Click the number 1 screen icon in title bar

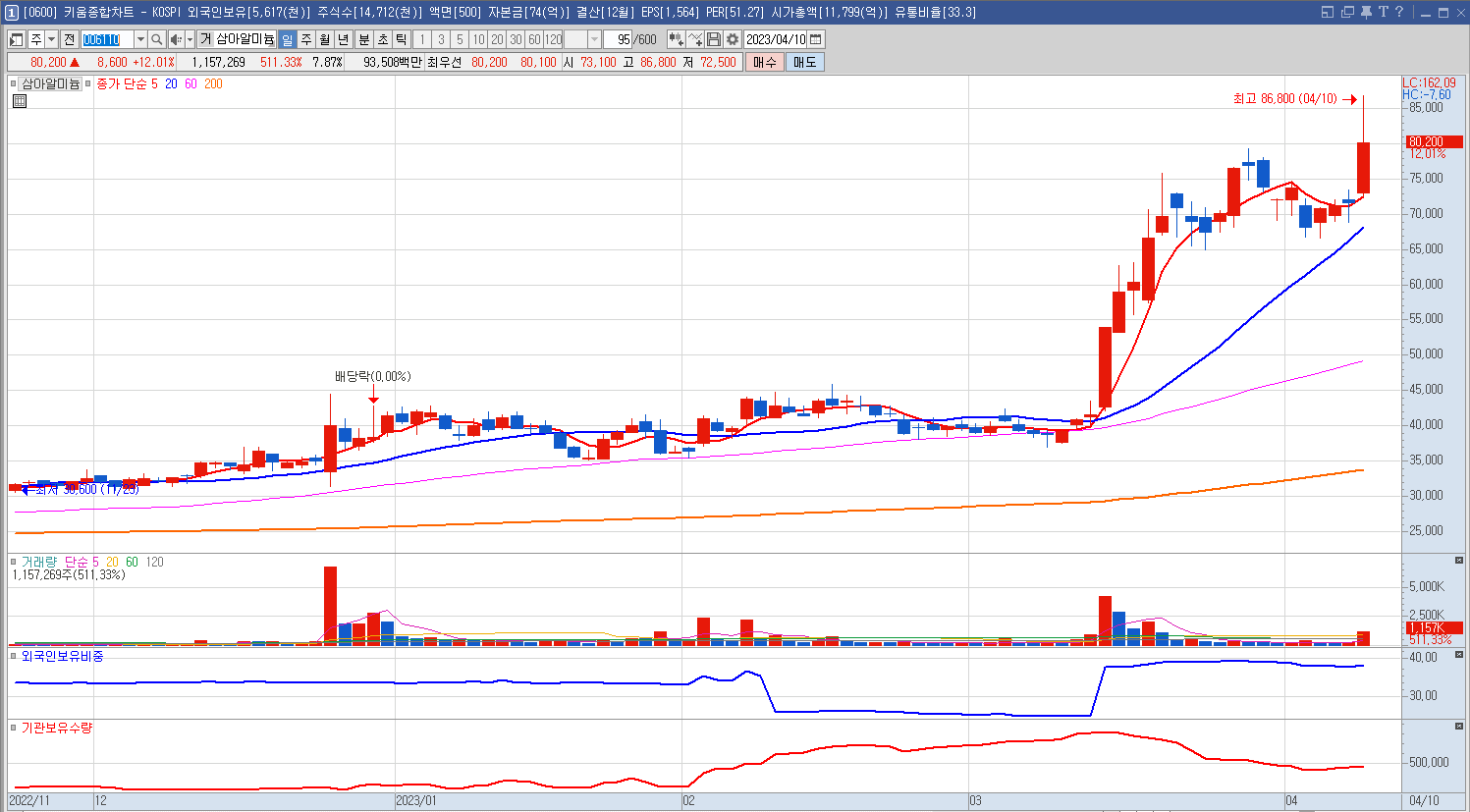(12, 12)
